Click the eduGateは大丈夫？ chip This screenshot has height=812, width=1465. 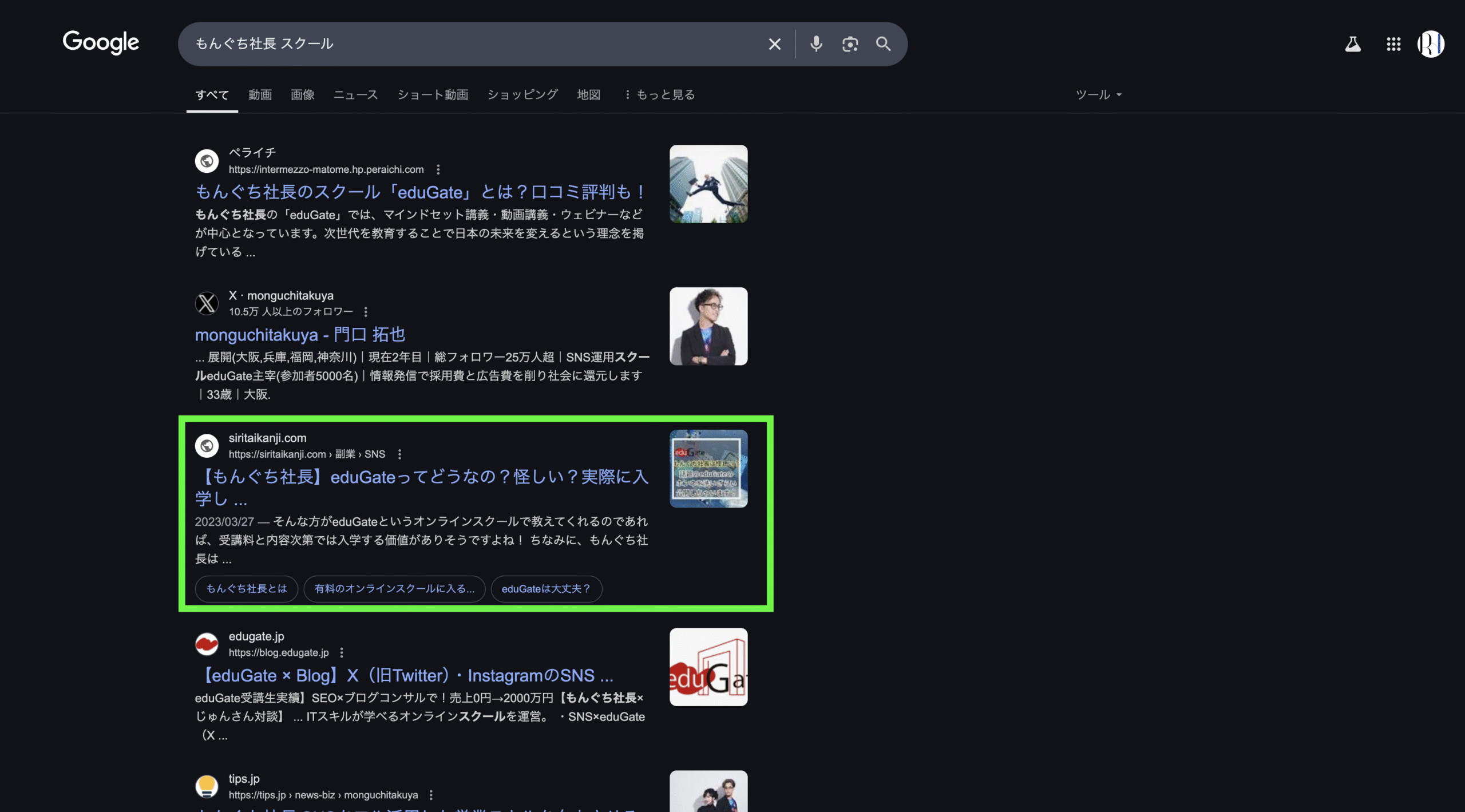[x=546, y=589]
